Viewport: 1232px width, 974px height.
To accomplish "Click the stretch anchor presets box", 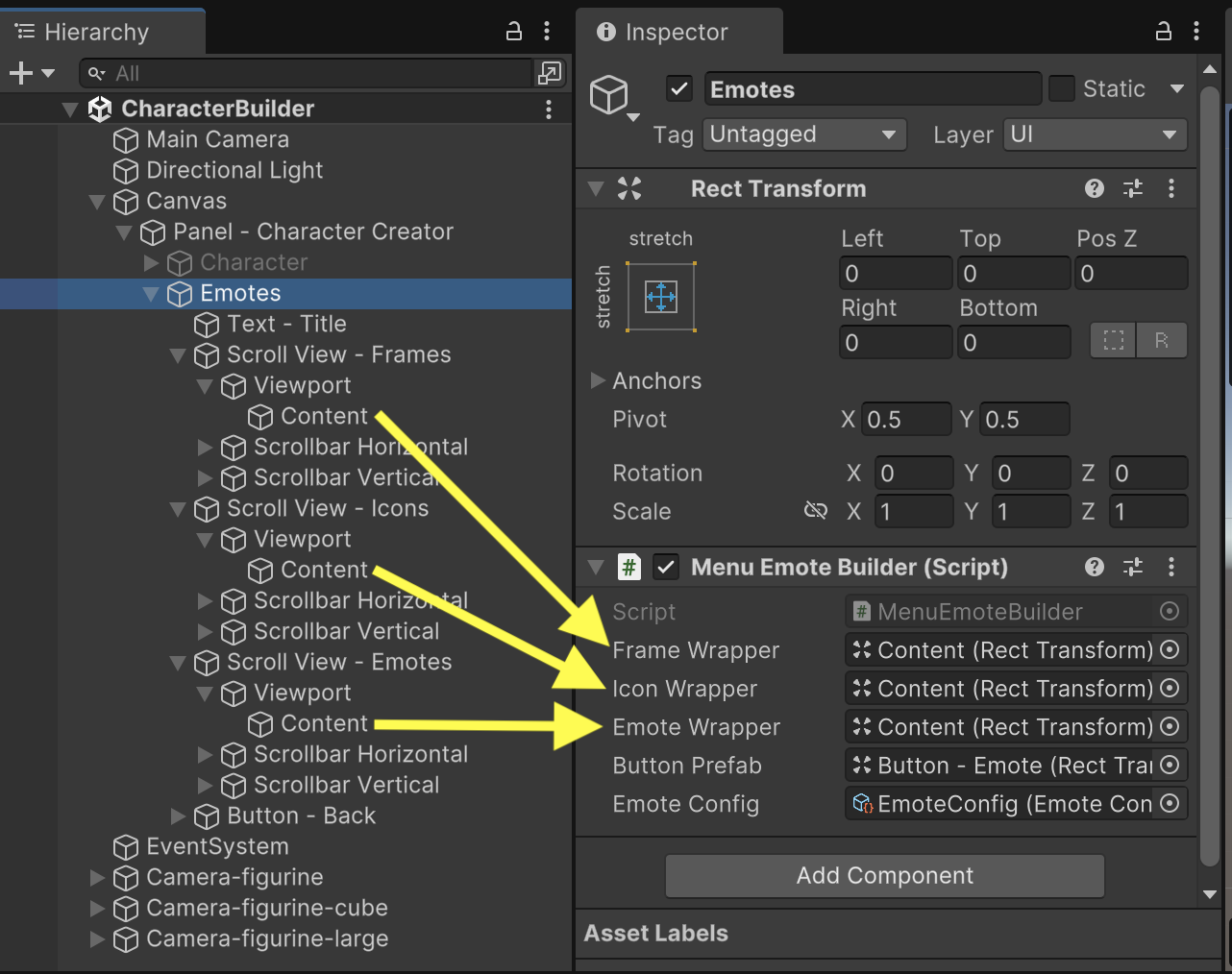I will (661, 297).
